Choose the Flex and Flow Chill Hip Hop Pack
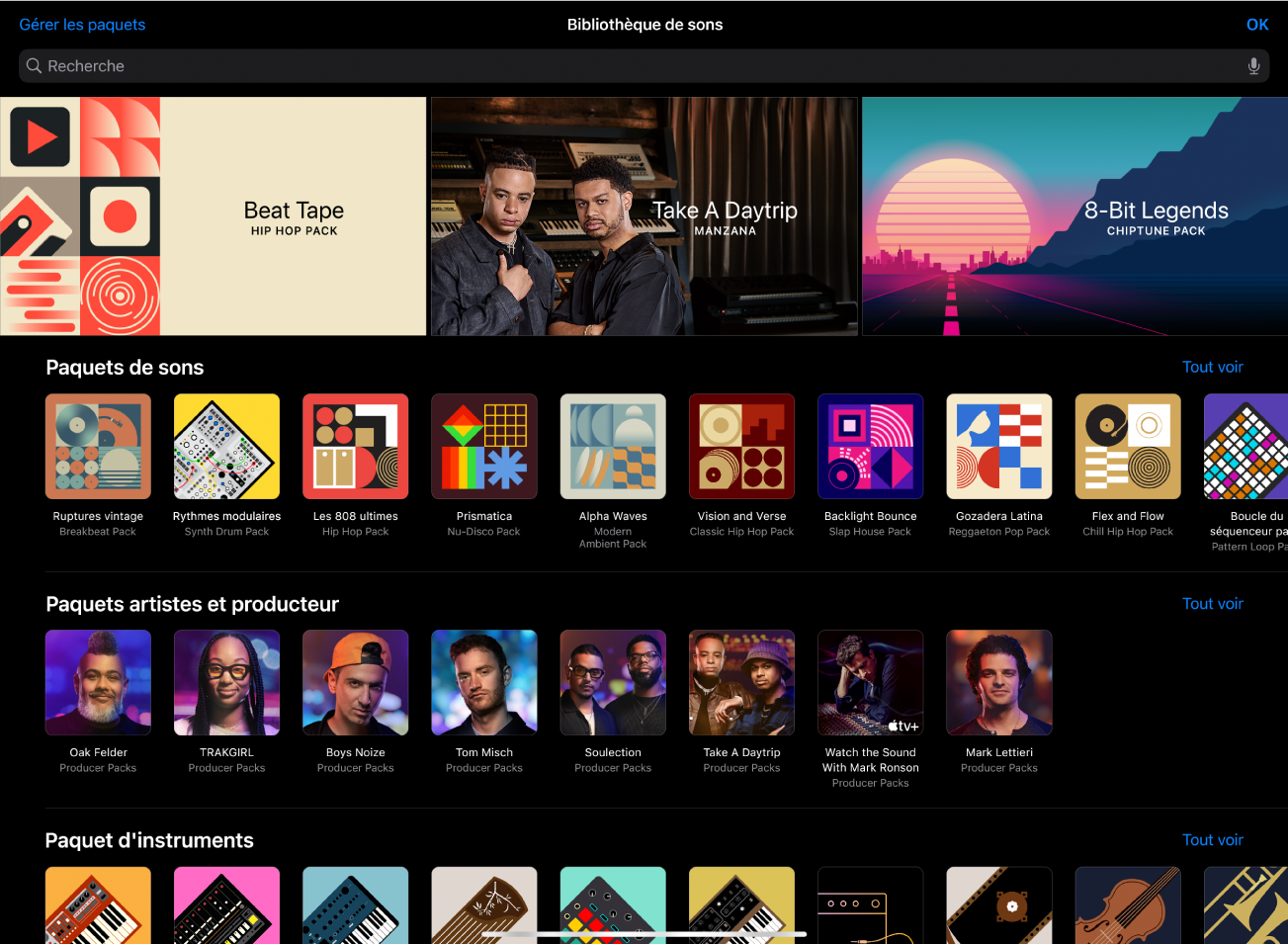The height and width of the screenshot is (944, 1288). click(1128, 447)
